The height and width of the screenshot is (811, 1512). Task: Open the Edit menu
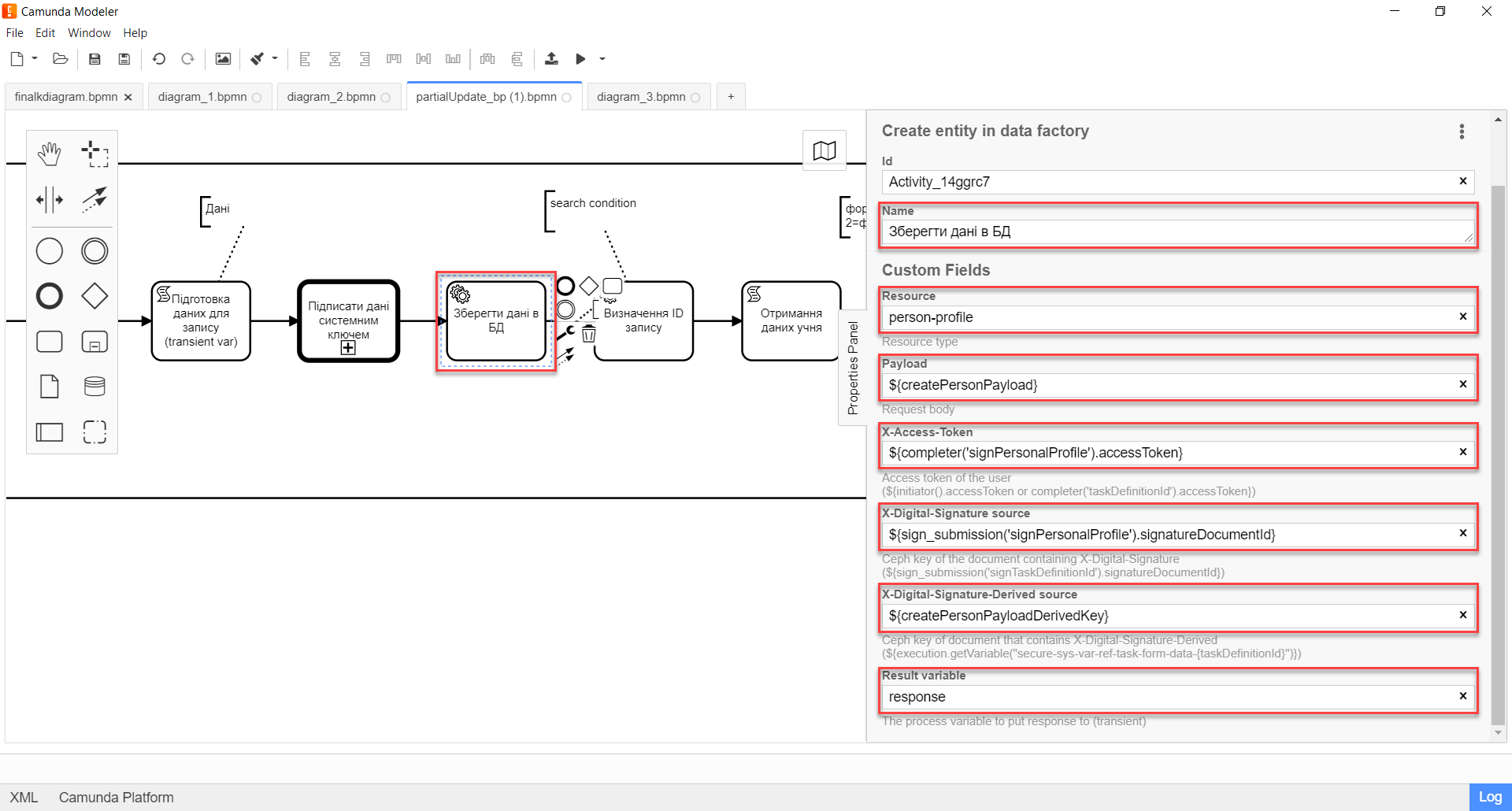46,33
